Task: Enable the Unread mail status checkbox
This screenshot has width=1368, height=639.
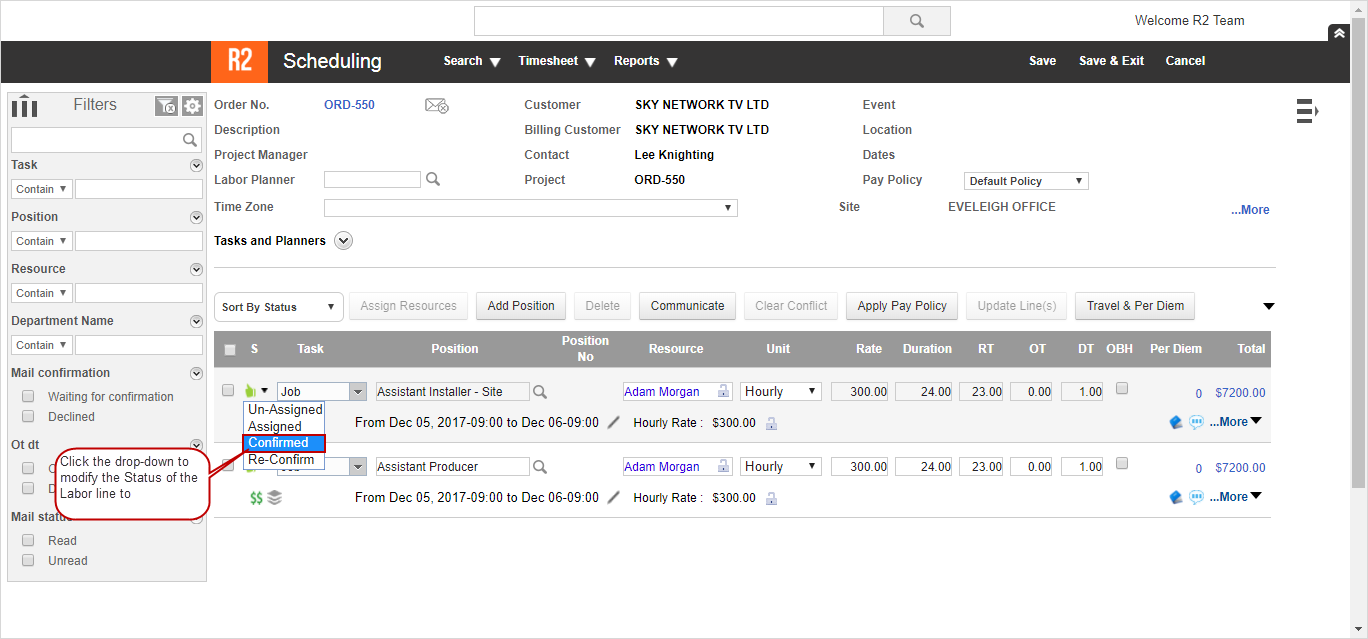Action: click(28, 561)
